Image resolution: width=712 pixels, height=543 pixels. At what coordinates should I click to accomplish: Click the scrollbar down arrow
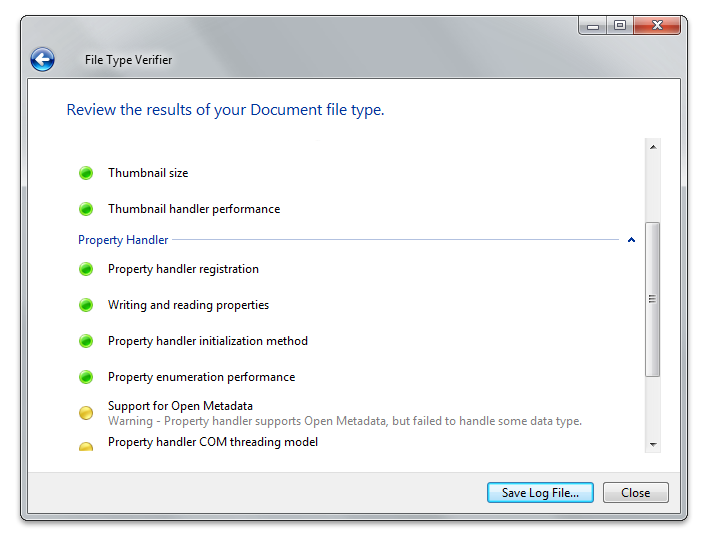pyautogui.click(x=653, y=444)
